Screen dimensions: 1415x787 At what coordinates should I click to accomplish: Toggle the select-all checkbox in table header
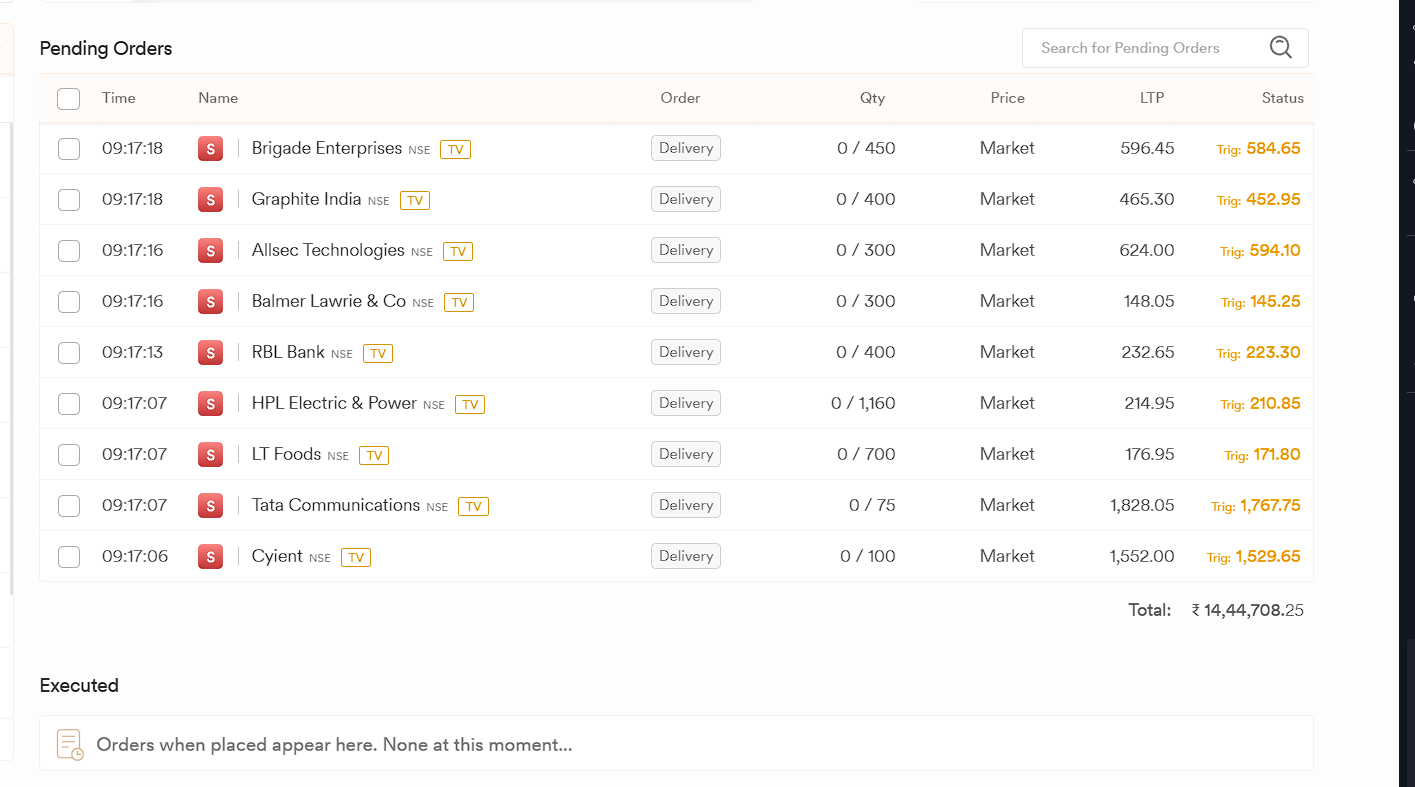(x=69, y=99)
